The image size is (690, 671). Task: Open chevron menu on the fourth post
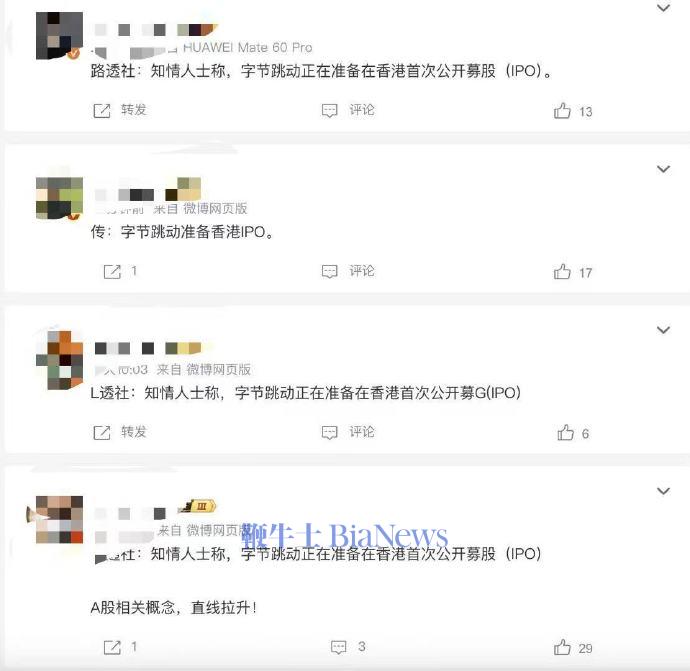663,491
